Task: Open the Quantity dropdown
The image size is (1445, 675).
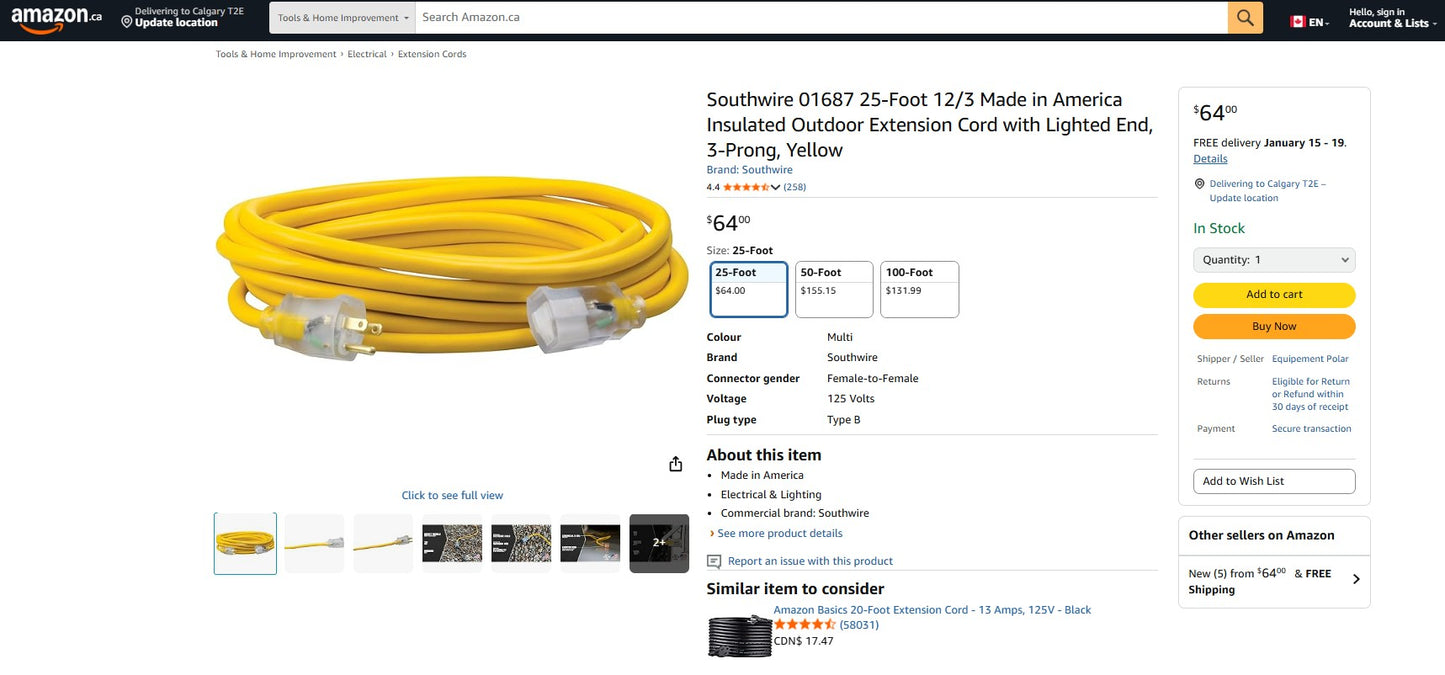Action: coord(1273,259)
